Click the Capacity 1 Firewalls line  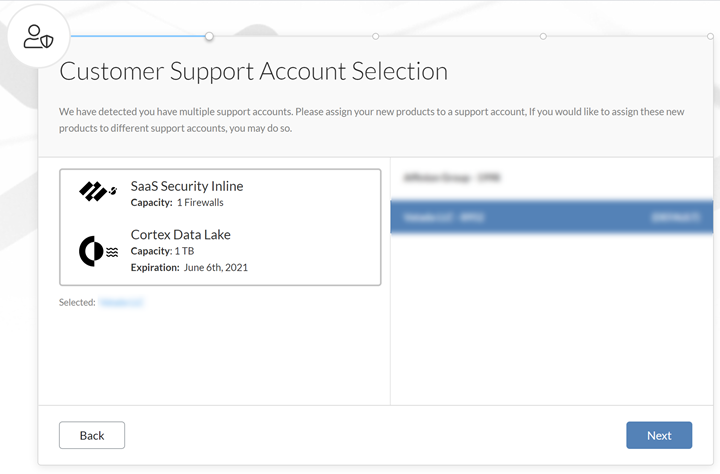coord(177,203)
